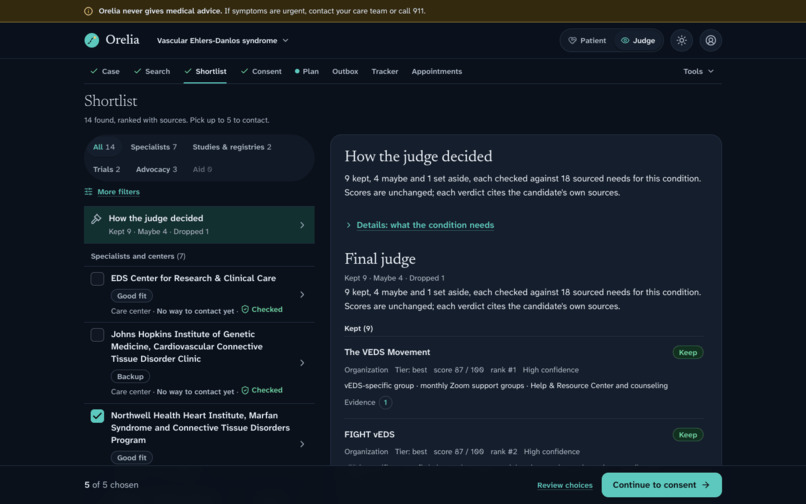Screen dimensions: 806x504
Task: Click the More filters link
Action: pos(118,191)
